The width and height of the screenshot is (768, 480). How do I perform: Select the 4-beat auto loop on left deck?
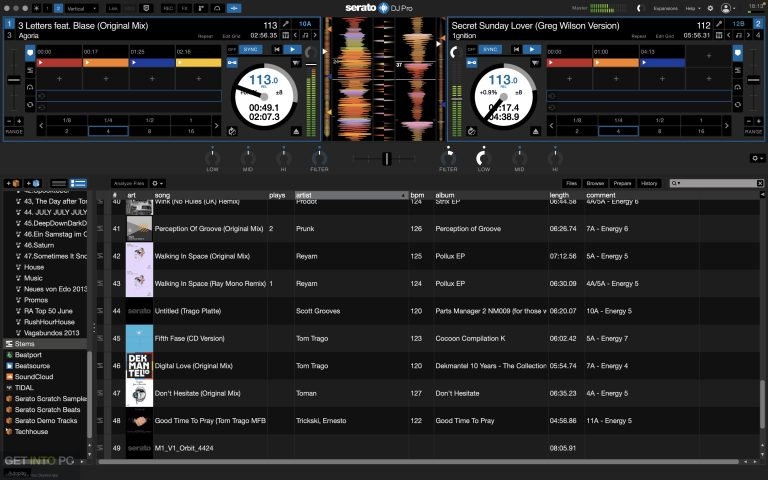tap(108, 131)
